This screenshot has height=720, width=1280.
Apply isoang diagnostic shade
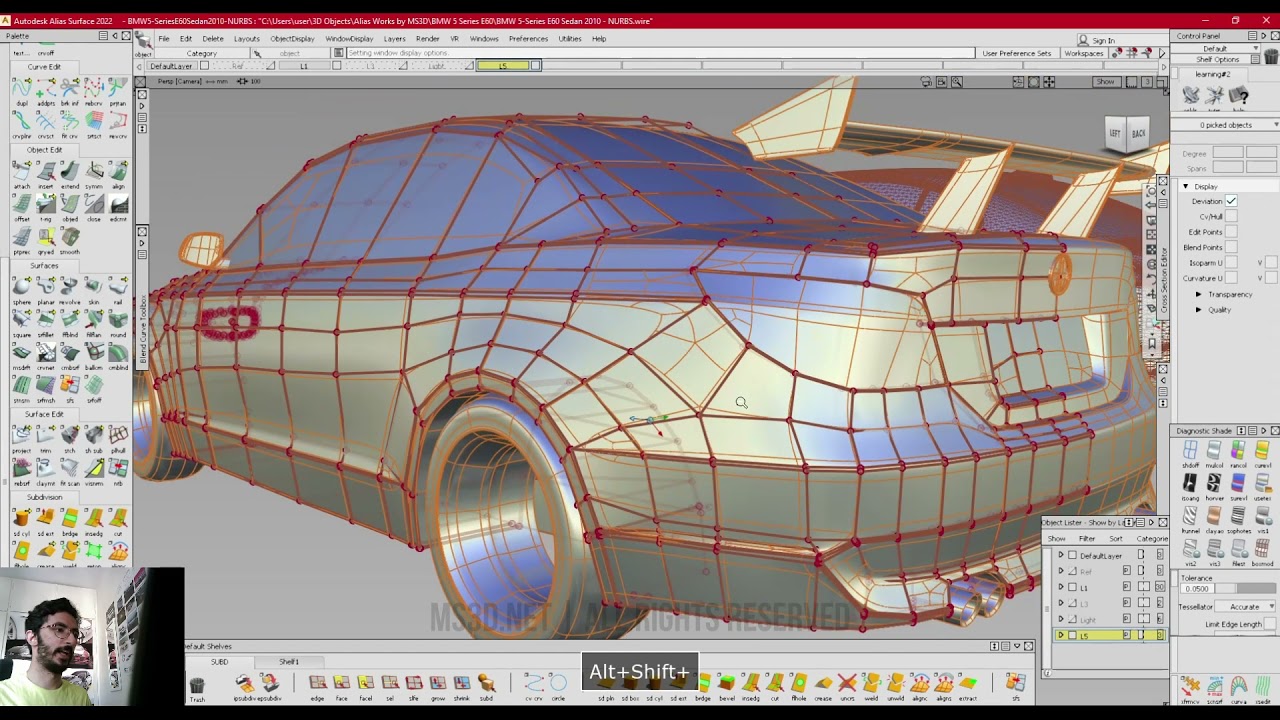[1190, 486]
